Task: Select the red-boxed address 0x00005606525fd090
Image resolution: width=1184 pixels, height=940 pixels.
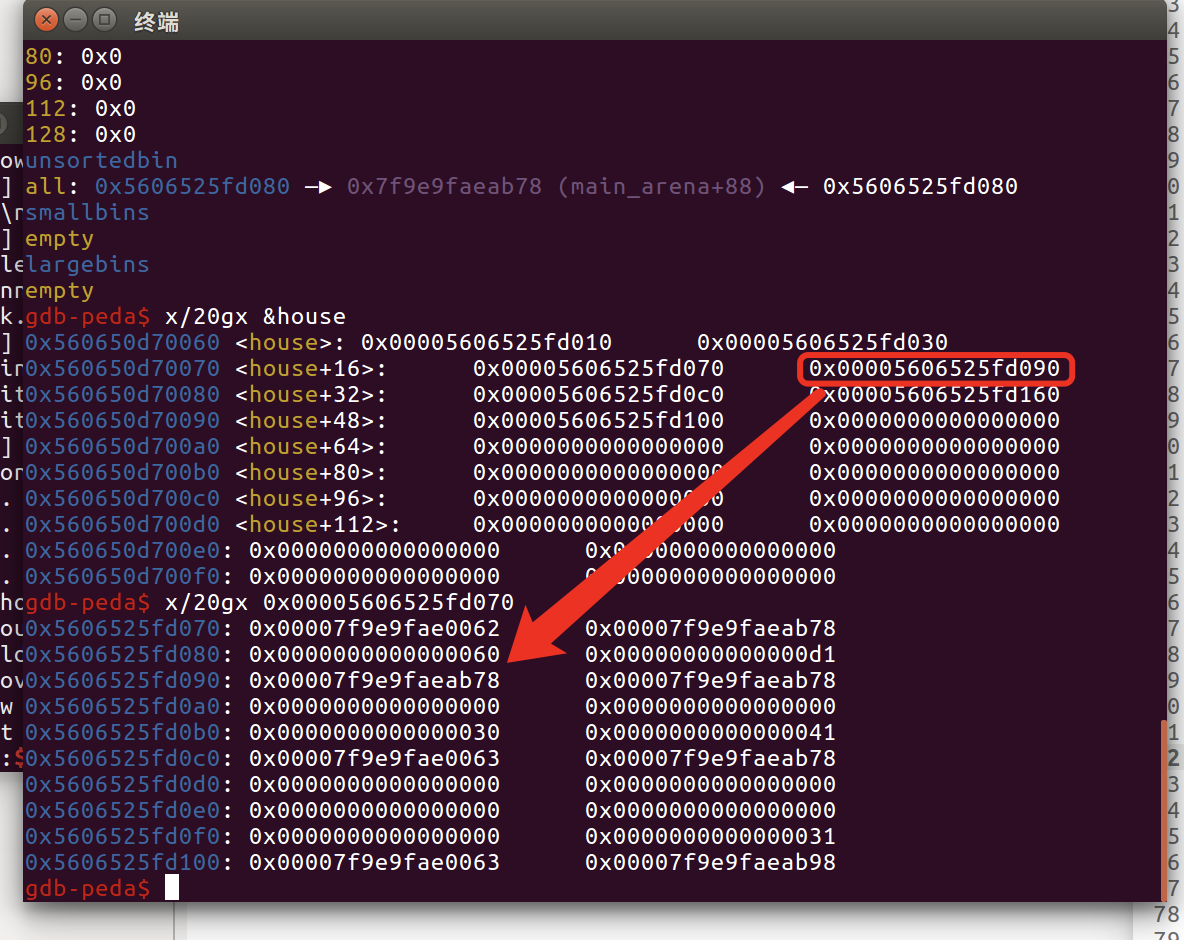Action: pyautogui.click(x=934, y=368)
